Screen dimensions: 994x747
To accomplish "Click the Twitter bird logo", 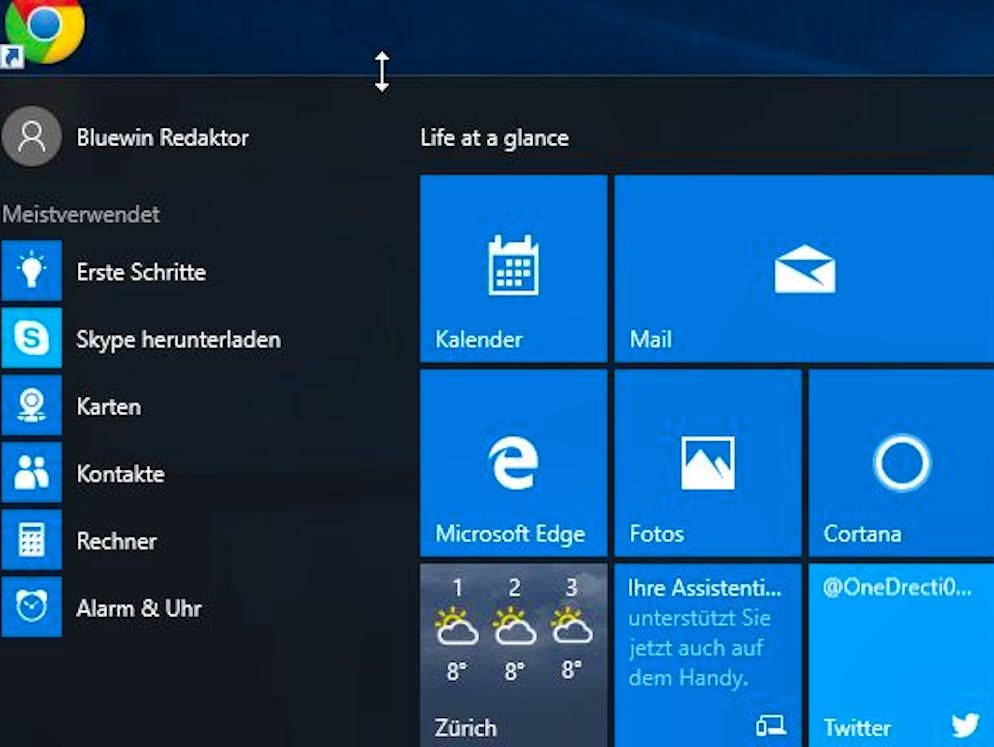I will pyautogui.click(x=965, y=725).
